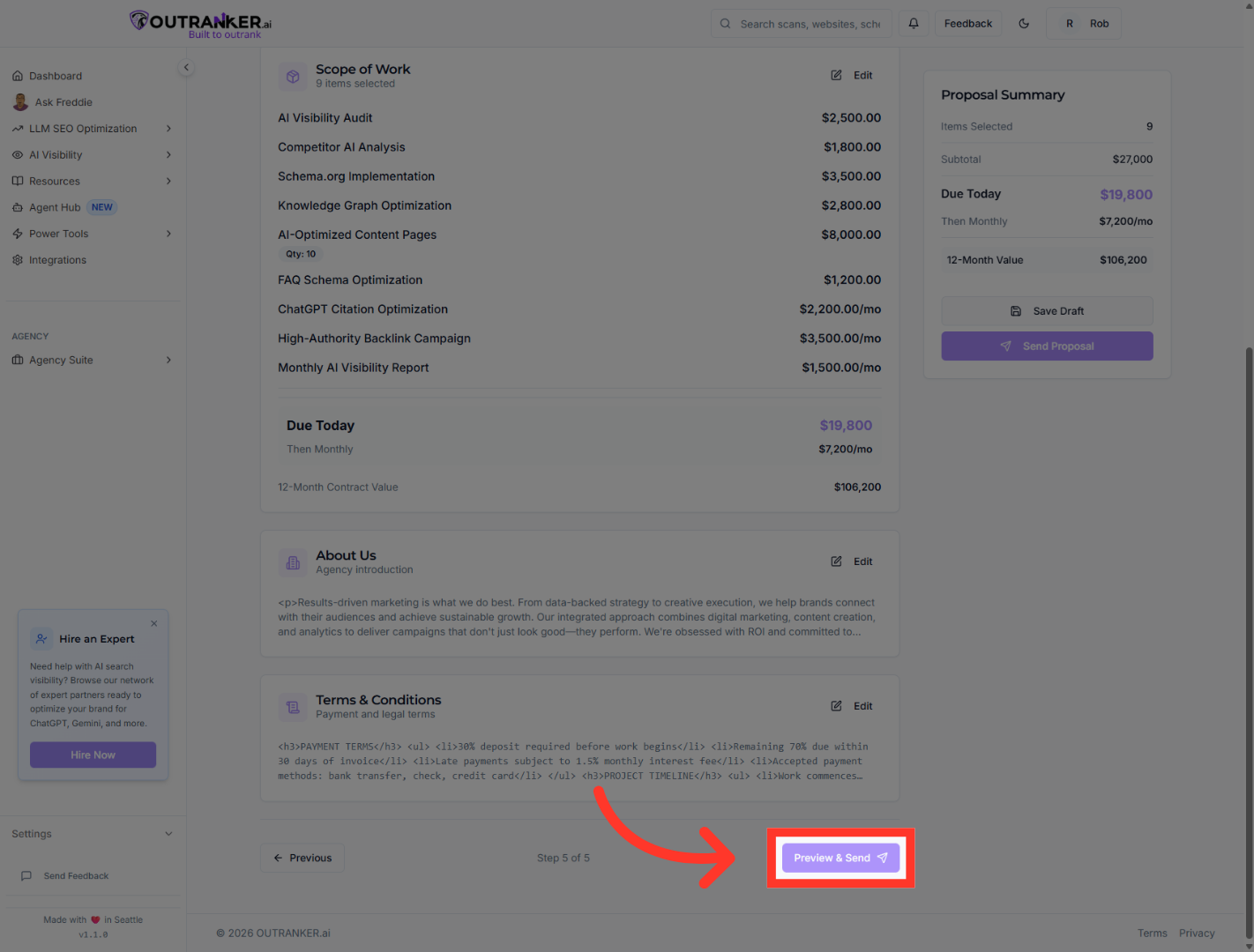Click the OUTRANKER.ai logo
Viewport: 1254px width, 952px height.
[200, 24]
